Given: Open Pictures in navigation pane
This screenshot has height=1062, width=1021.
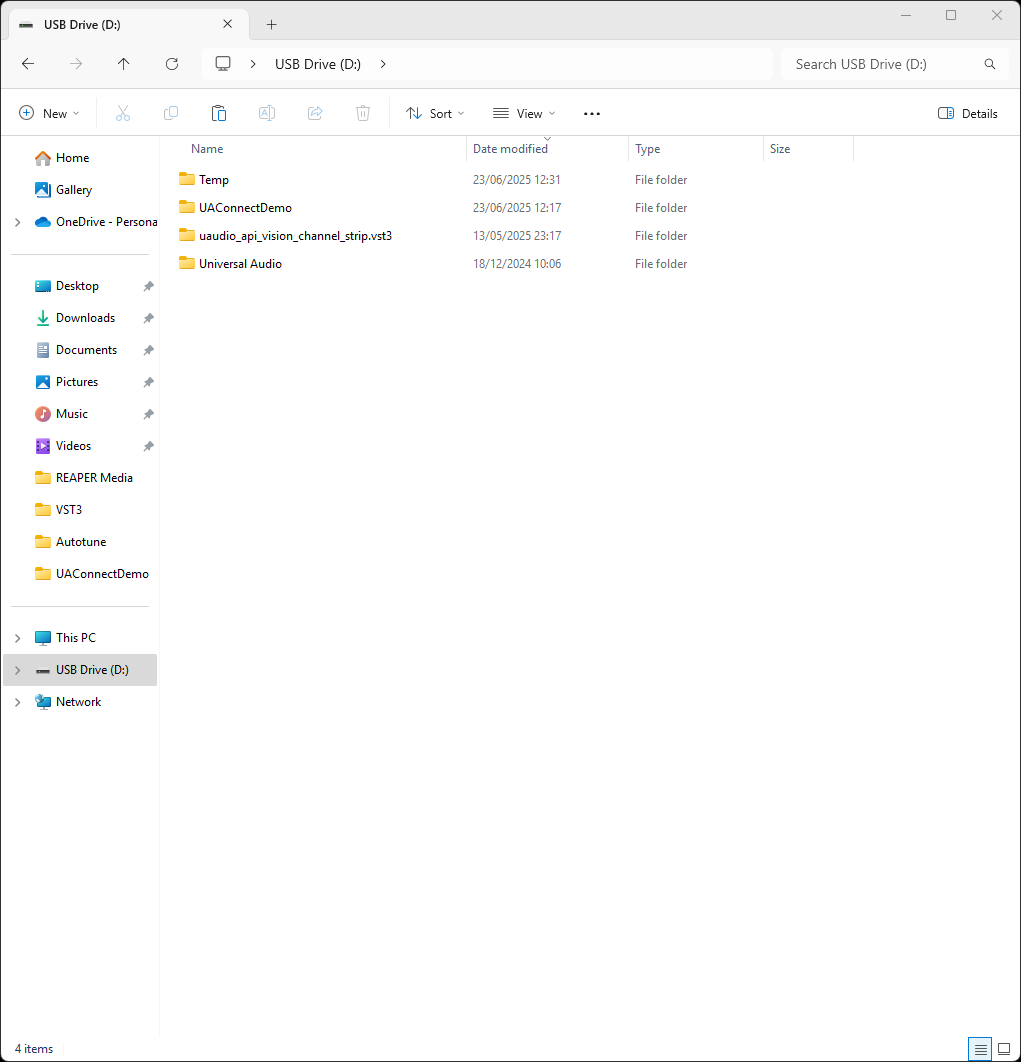Looking at the screenshot, I should pyautogui.click(x=77, y=382).
